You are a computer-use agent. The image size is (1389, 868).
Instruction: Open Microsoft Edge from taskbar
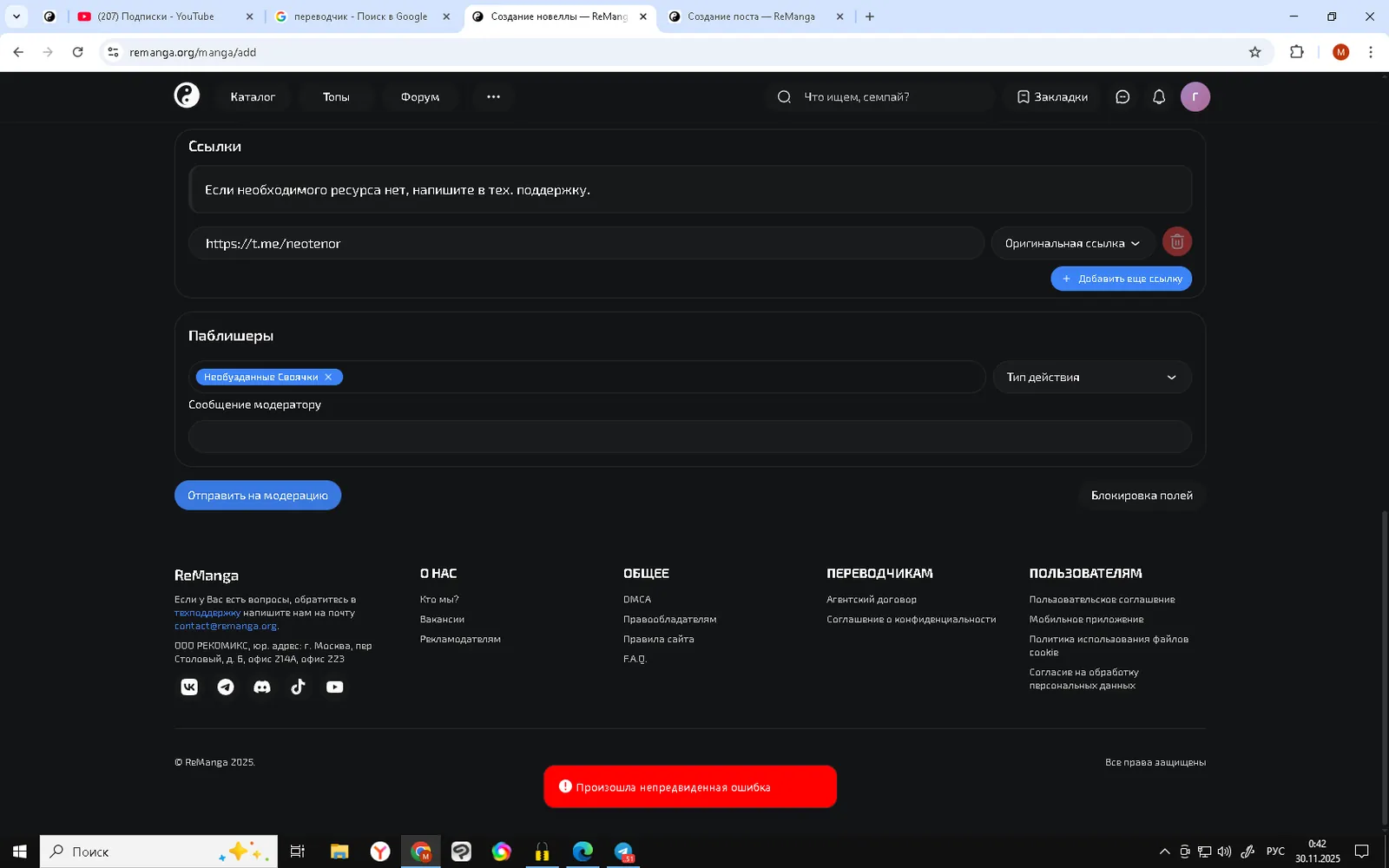click(x=583, y=852)
